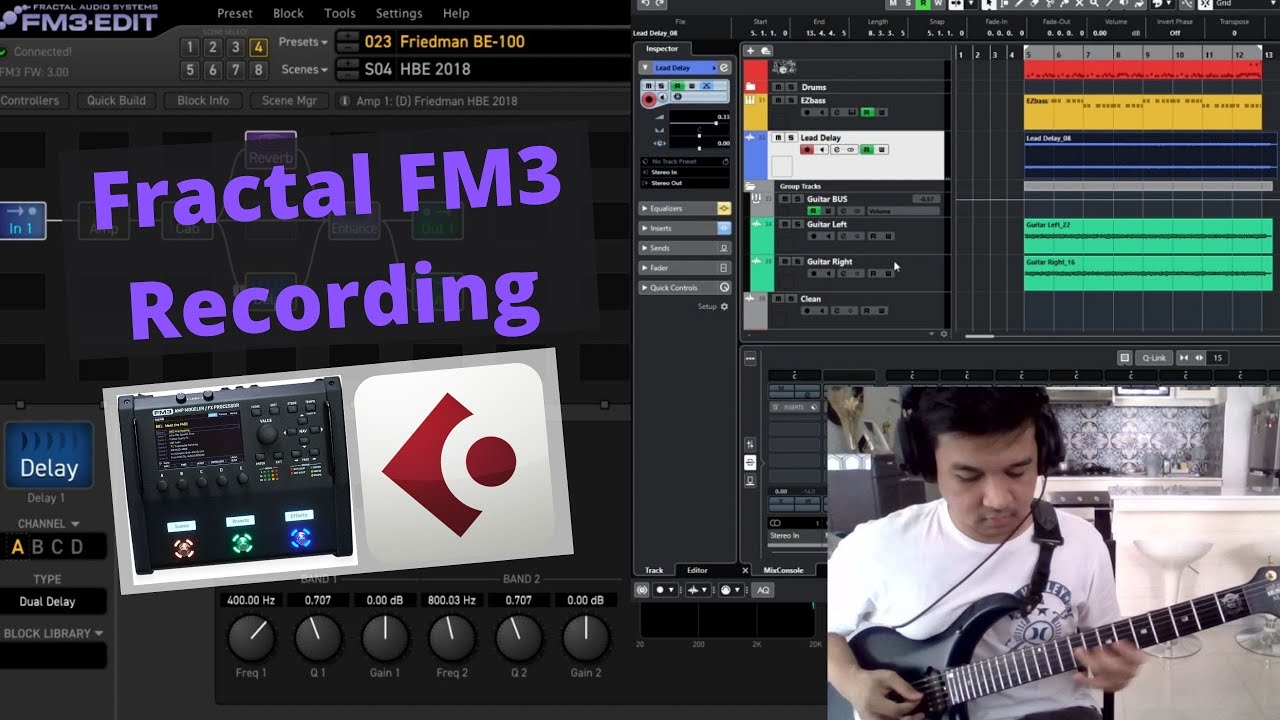Click the Q-Link button
The image size is (1280, 720).
click(1154, 358)
